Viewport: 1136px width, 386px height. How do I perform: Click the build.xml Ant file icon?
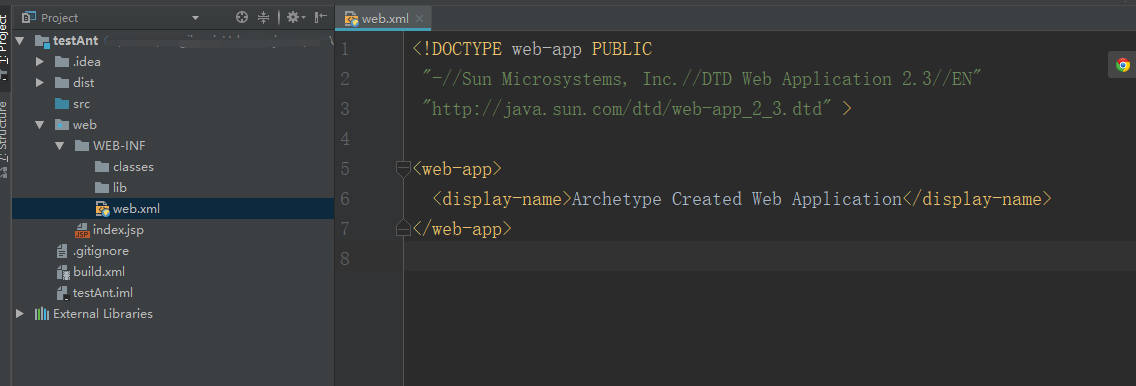tap(62, 272)
